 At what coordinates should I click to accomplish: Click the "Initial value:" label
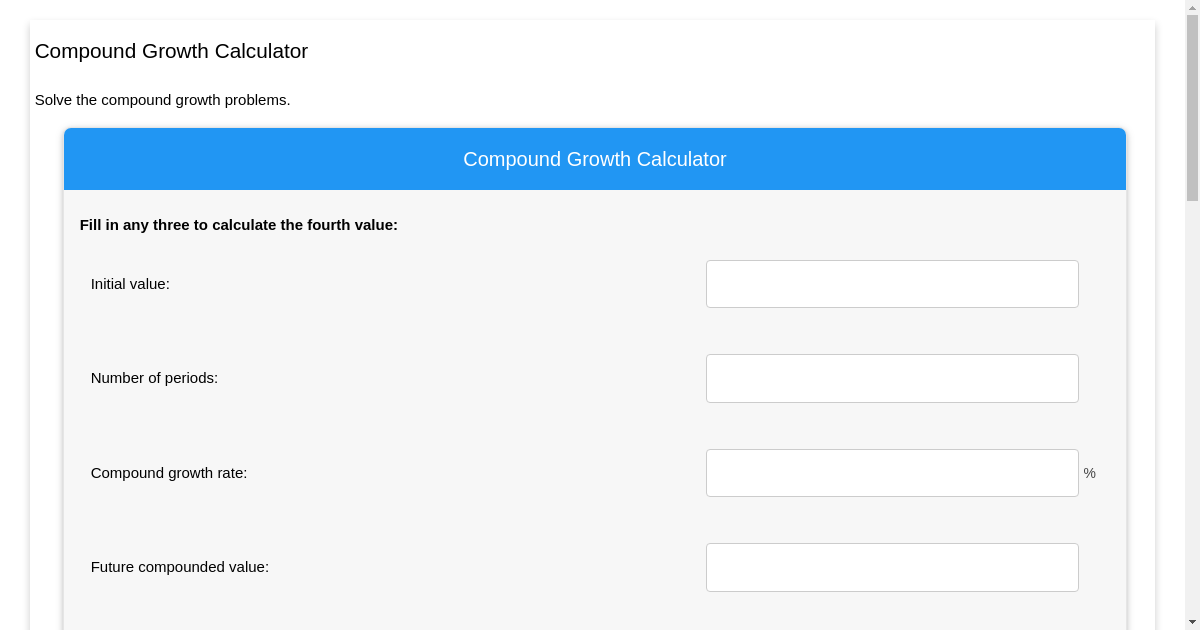pos(130,284)
